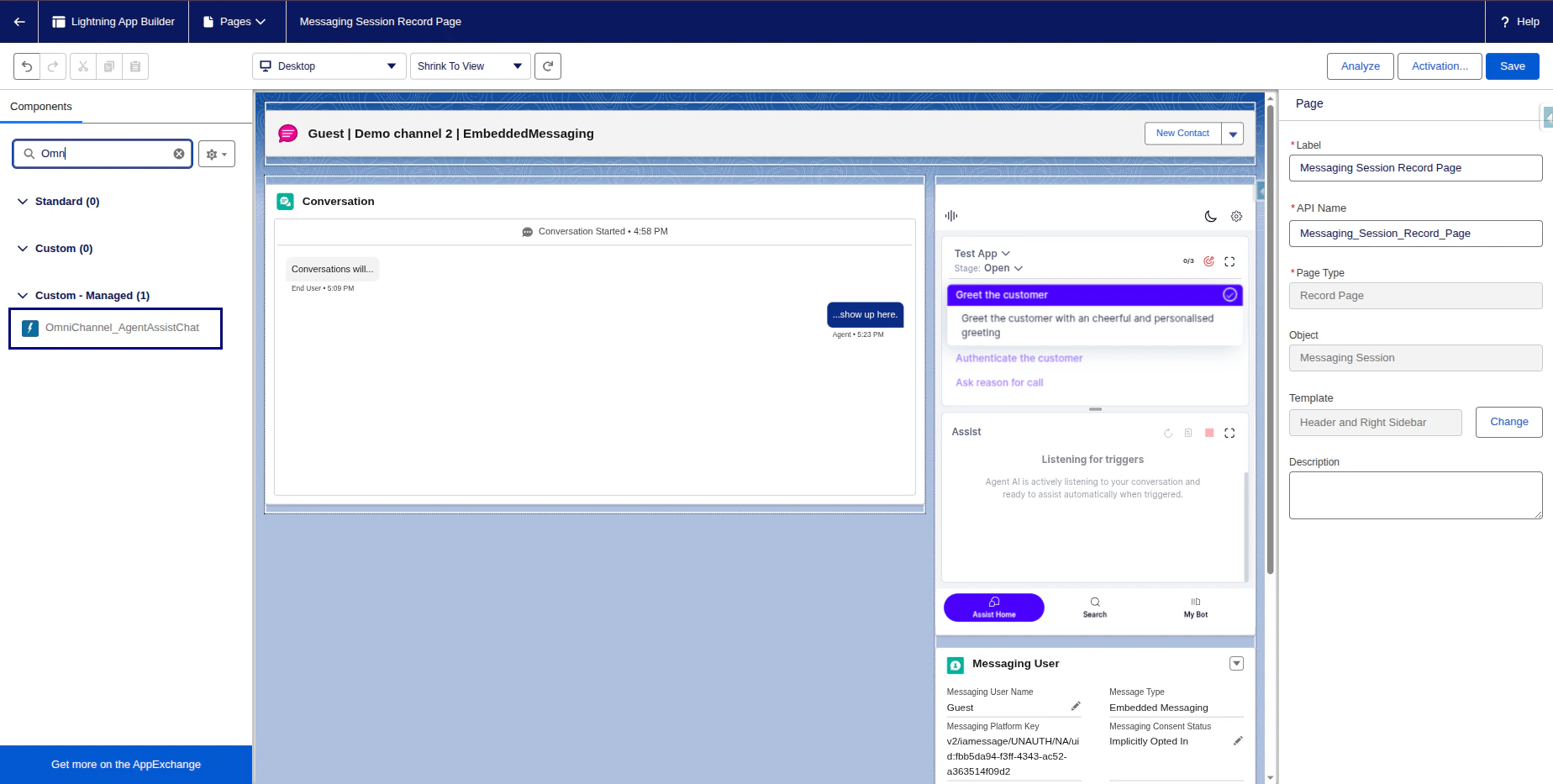1553x784 pixels.
Task: Mark Greet the customer as complete
Action: click(1229, 295)
